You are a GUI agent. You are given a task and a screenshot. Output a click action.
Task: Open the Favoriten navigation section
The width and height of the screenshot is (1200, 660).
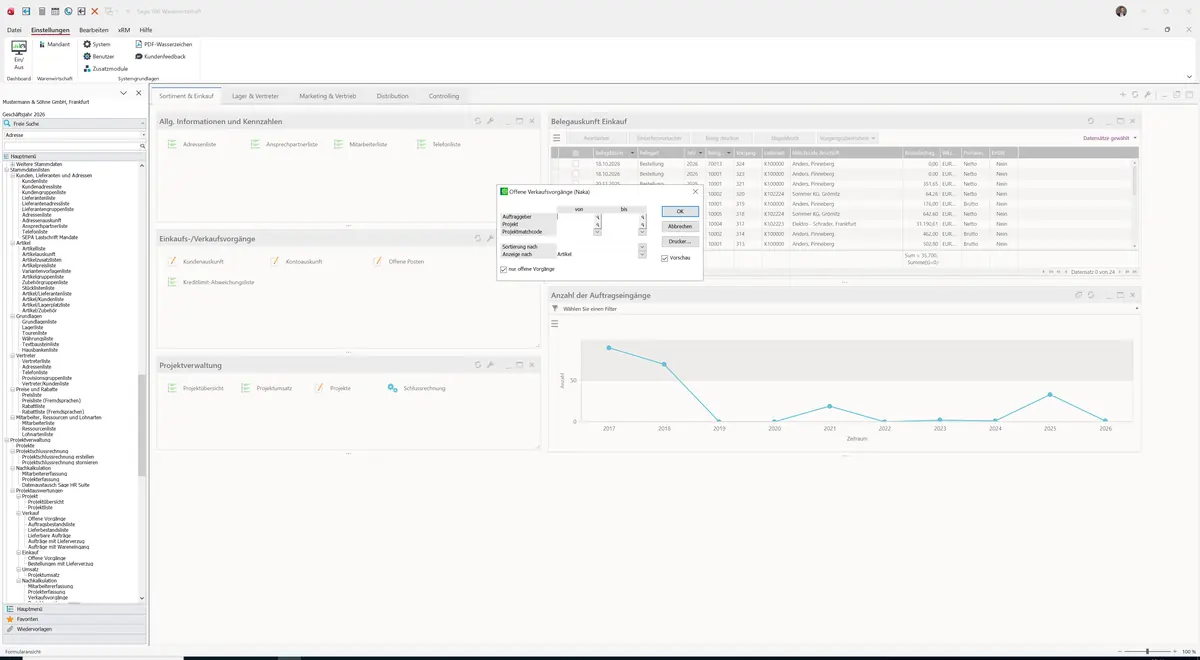73,619
